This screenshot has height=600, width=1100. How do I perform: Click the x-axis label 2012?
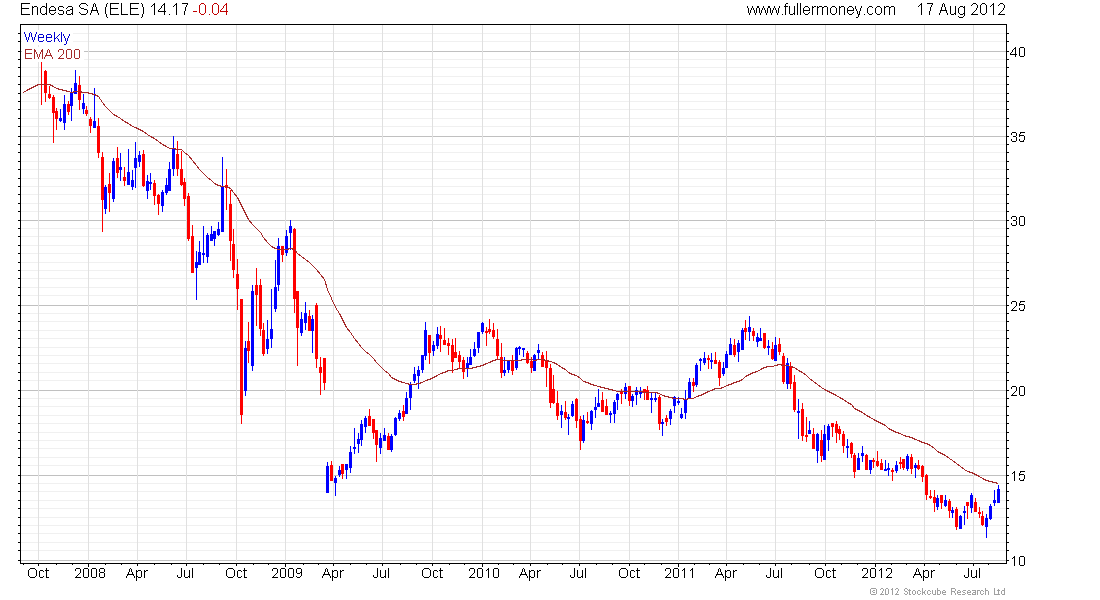[x=876, y=573]
